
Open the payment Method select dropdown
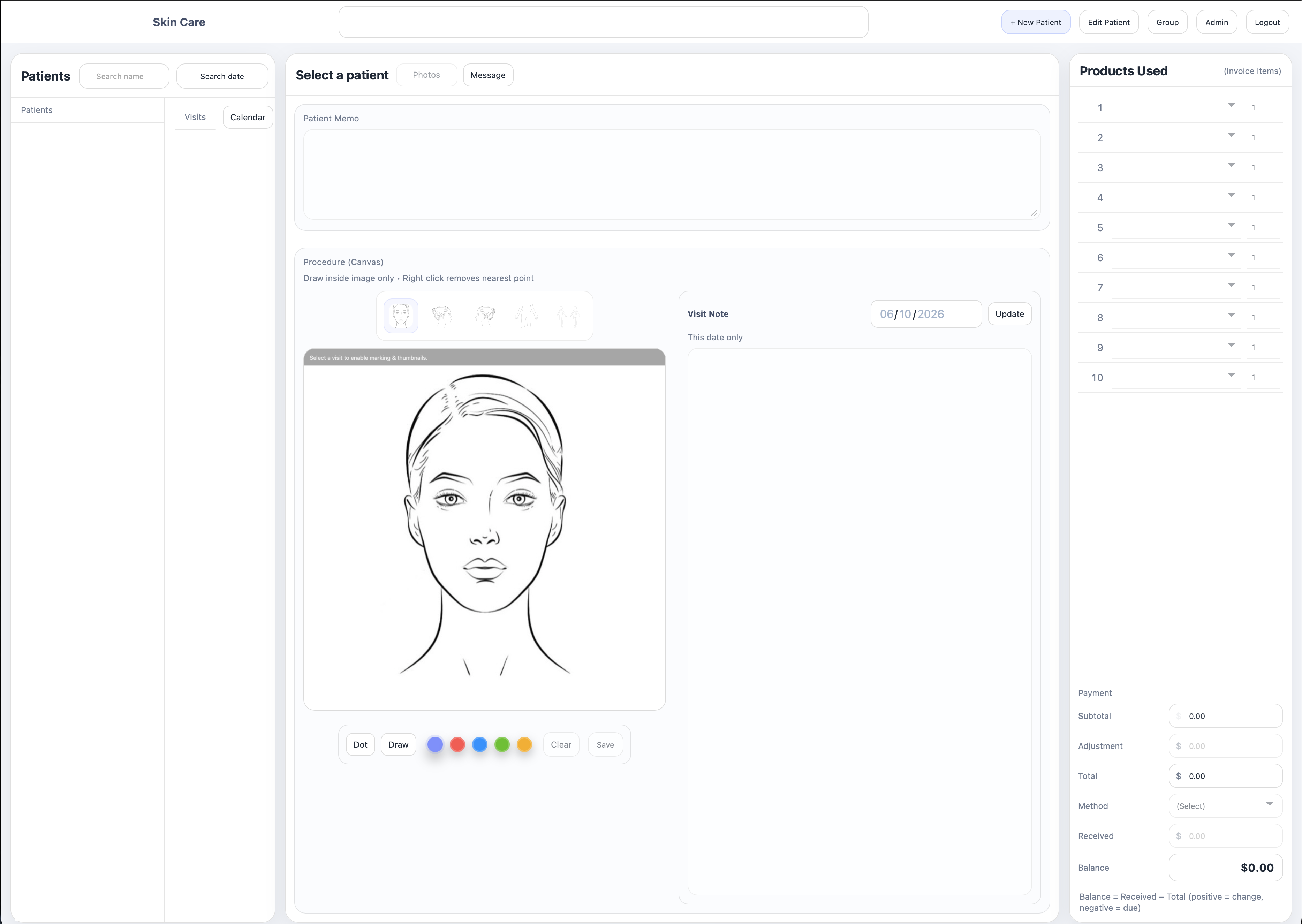[x=1226, y=806]
